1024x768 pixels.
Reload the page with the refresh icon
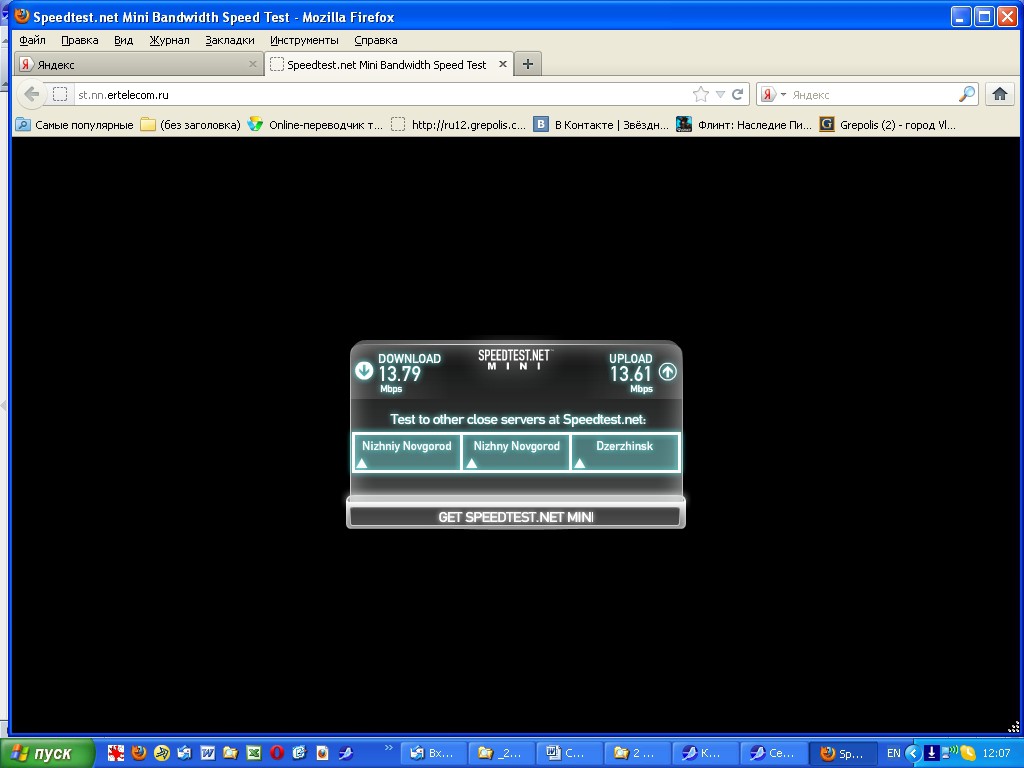point(738,95)
